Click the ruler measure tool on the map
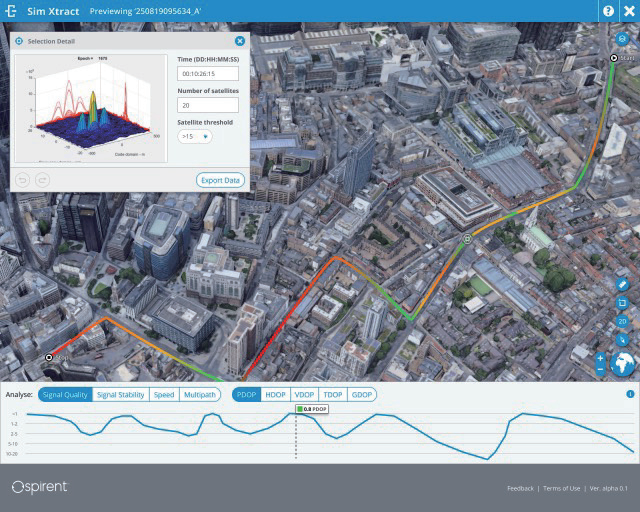This screenshot has width=640, height=512. [622, 284]
